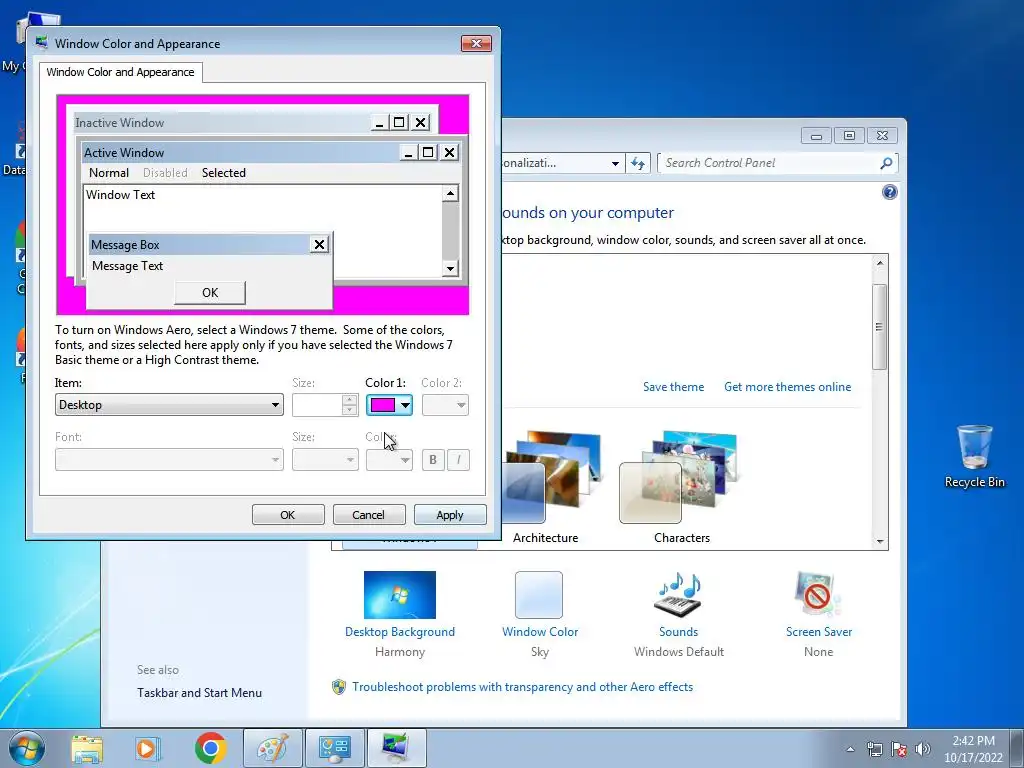Click OK in the Message Box preview
The image size is (1024, 768).
point(210,293)
